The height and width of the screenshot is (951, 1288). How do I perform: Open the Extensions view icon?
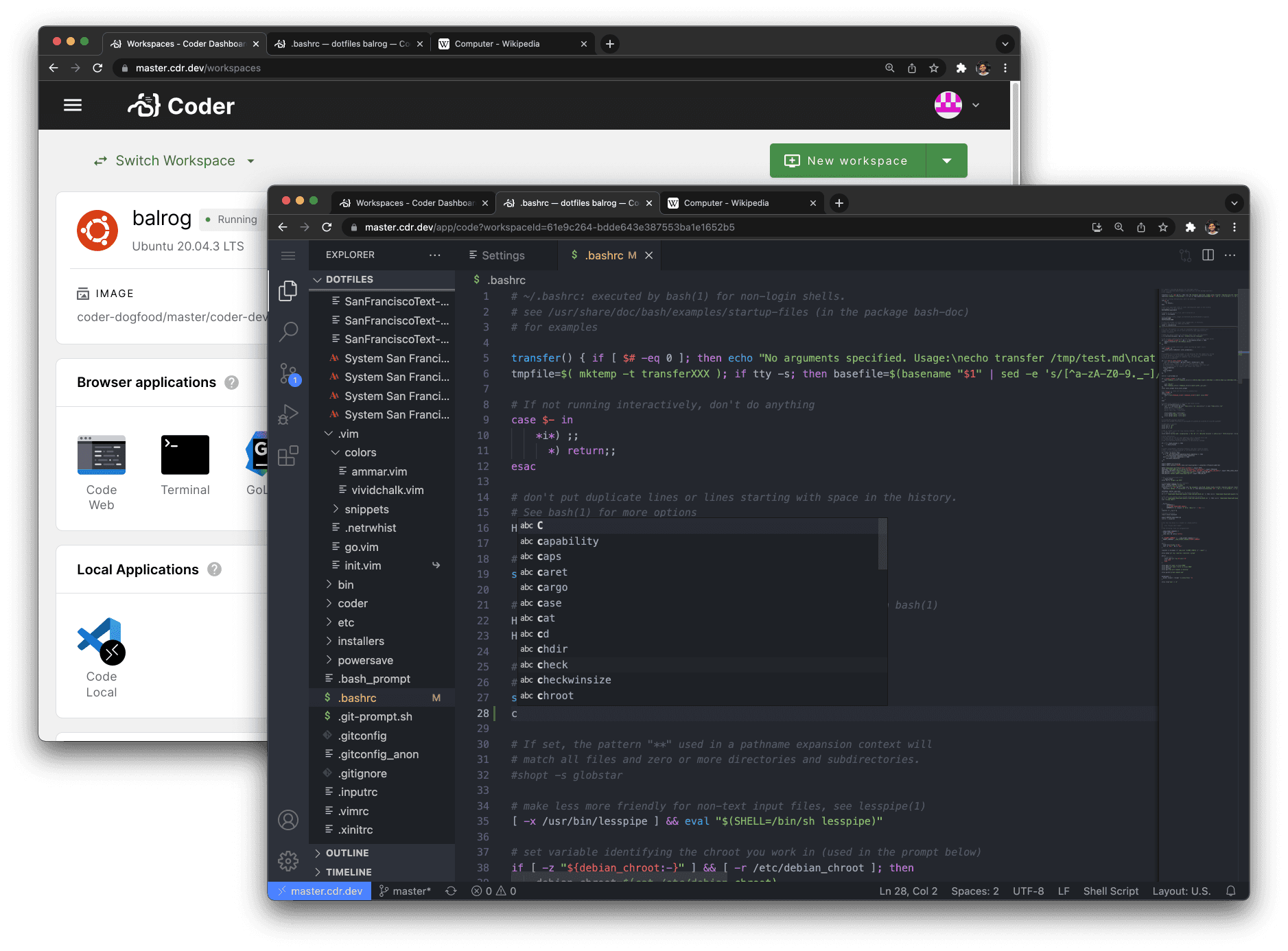(288, 456)
